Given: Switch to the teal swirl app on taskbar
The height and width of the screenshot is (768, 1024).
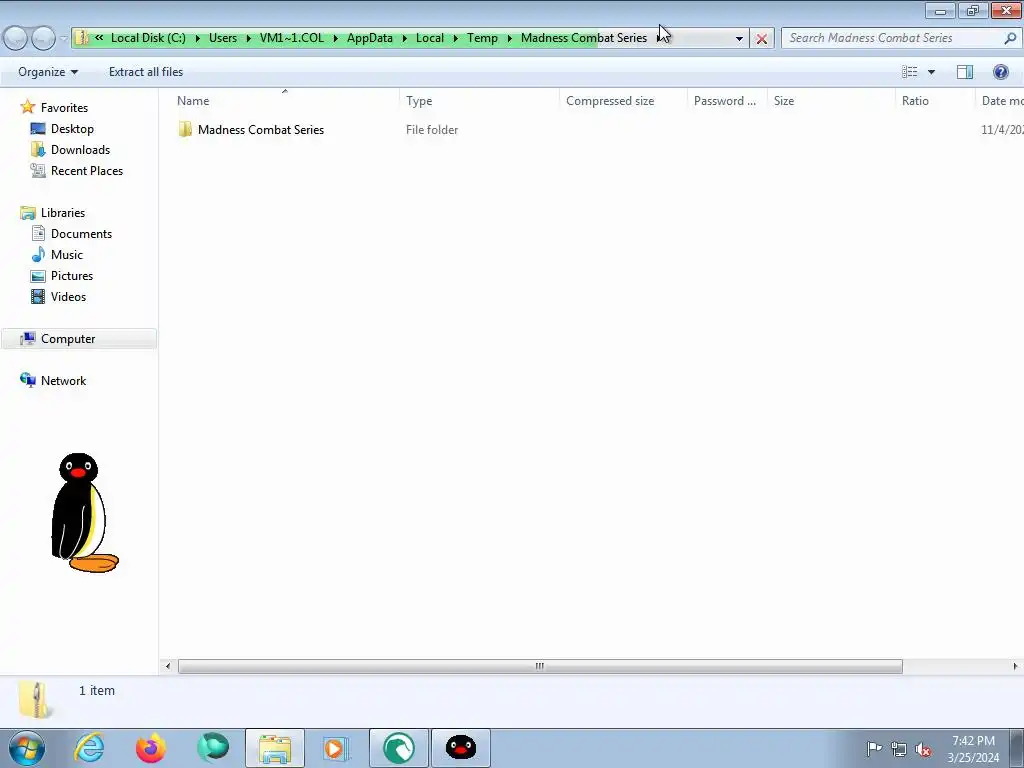Looking at the screenshot, I should click(399, 748).
